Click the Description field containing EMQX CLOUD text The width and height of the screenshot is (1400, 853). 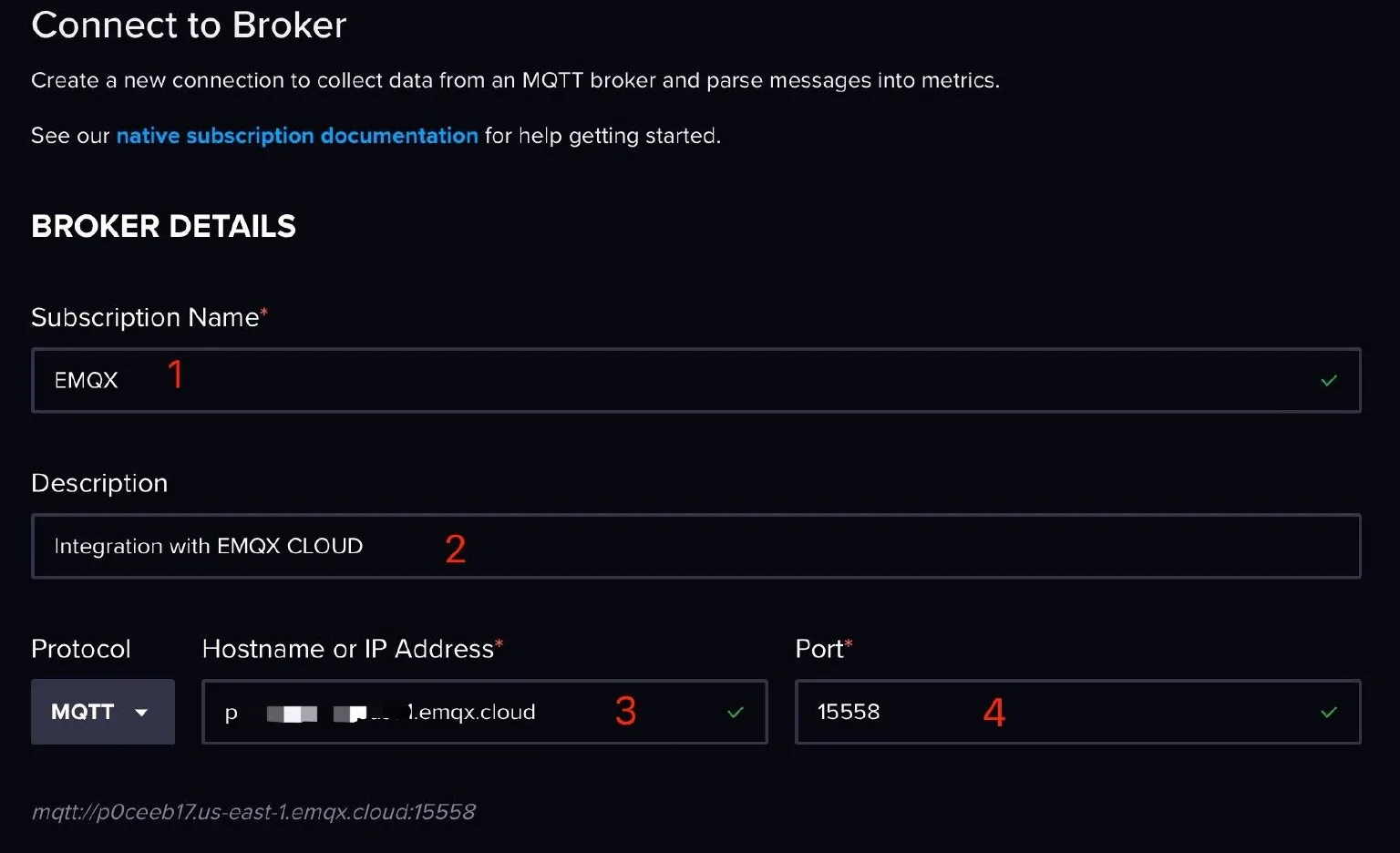coord(638,546)
